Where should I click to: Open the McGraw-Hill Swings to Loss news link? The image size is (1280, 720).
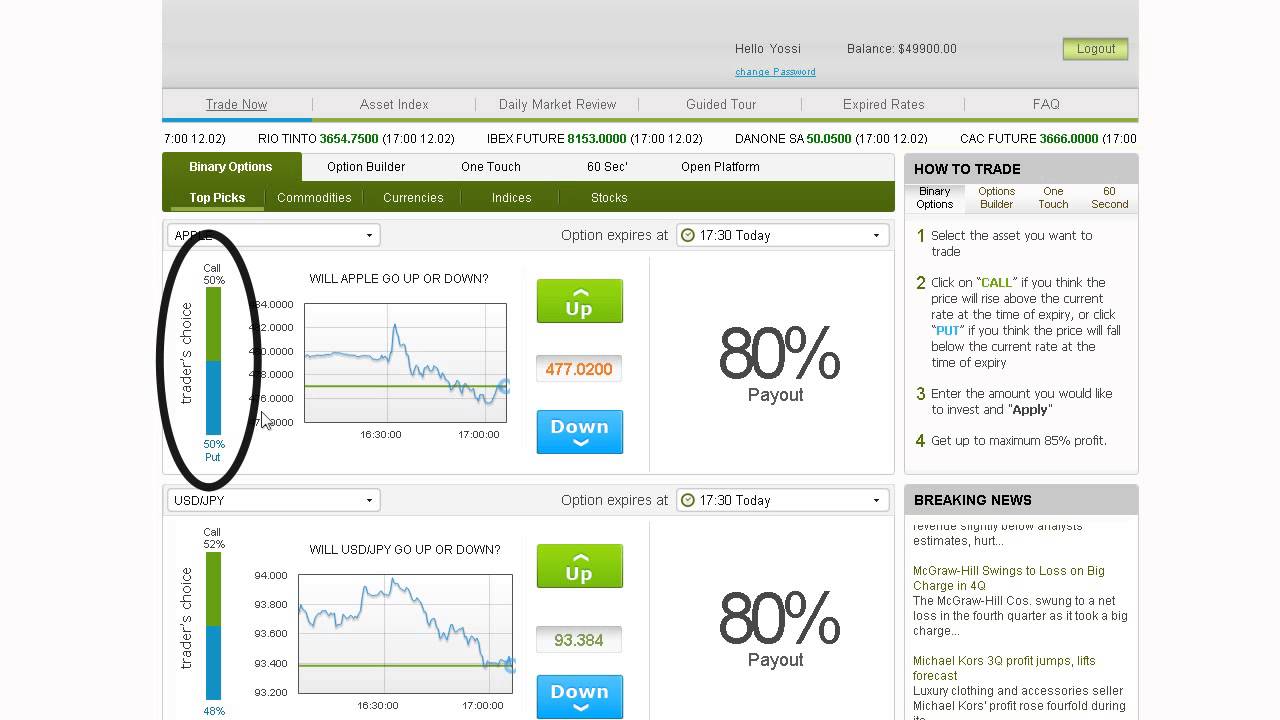coord(1008,578)
